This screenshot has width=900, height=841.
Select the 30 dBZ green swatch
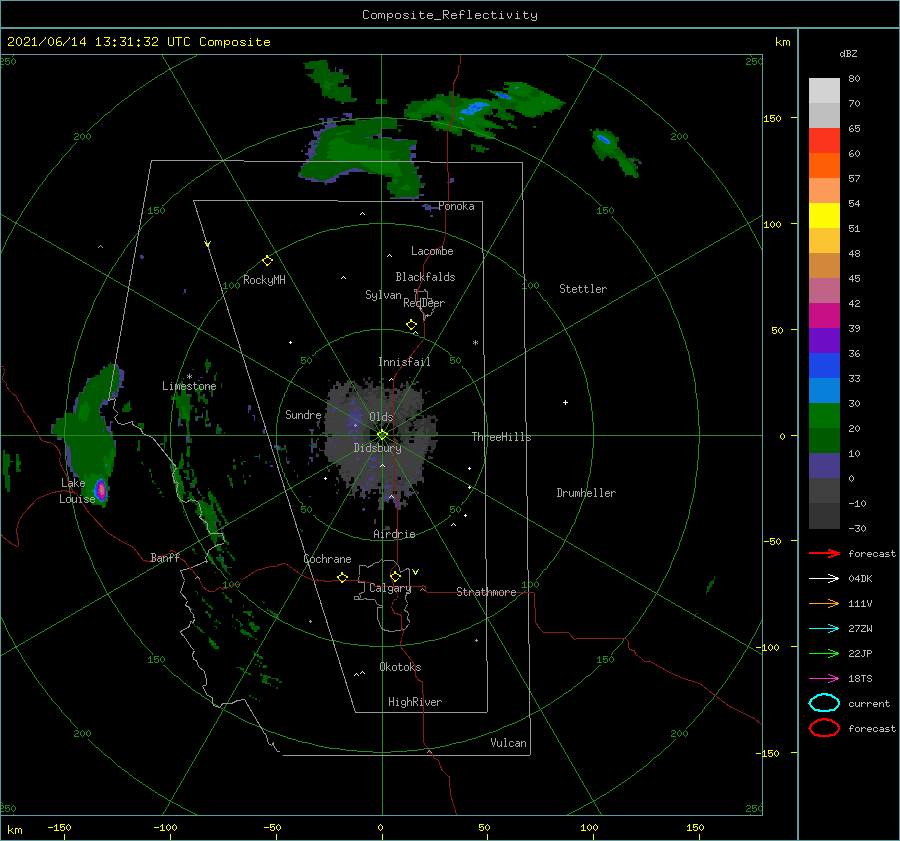tap(824, 415)
